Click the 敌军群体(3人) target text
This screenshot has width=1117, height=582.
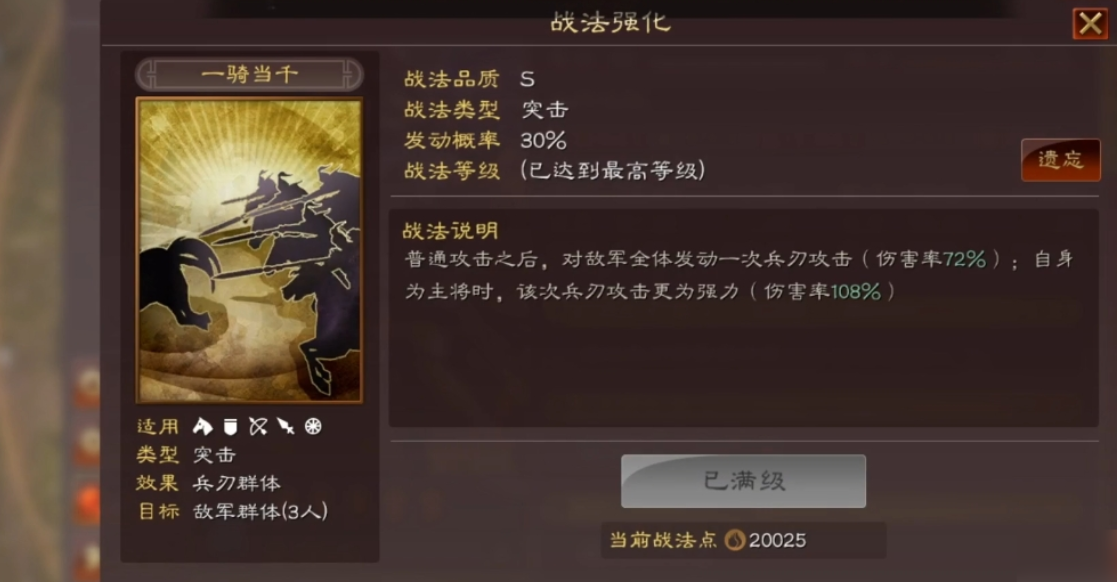pyautogui.click(x=260, y=511)
